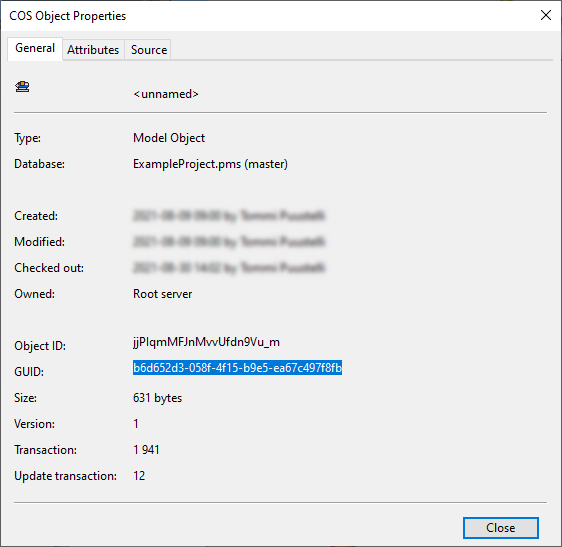Image resolution: width=562 pixels, height=547 pixels.
Task: Close the dialog with the X
Action: [546, 15]
